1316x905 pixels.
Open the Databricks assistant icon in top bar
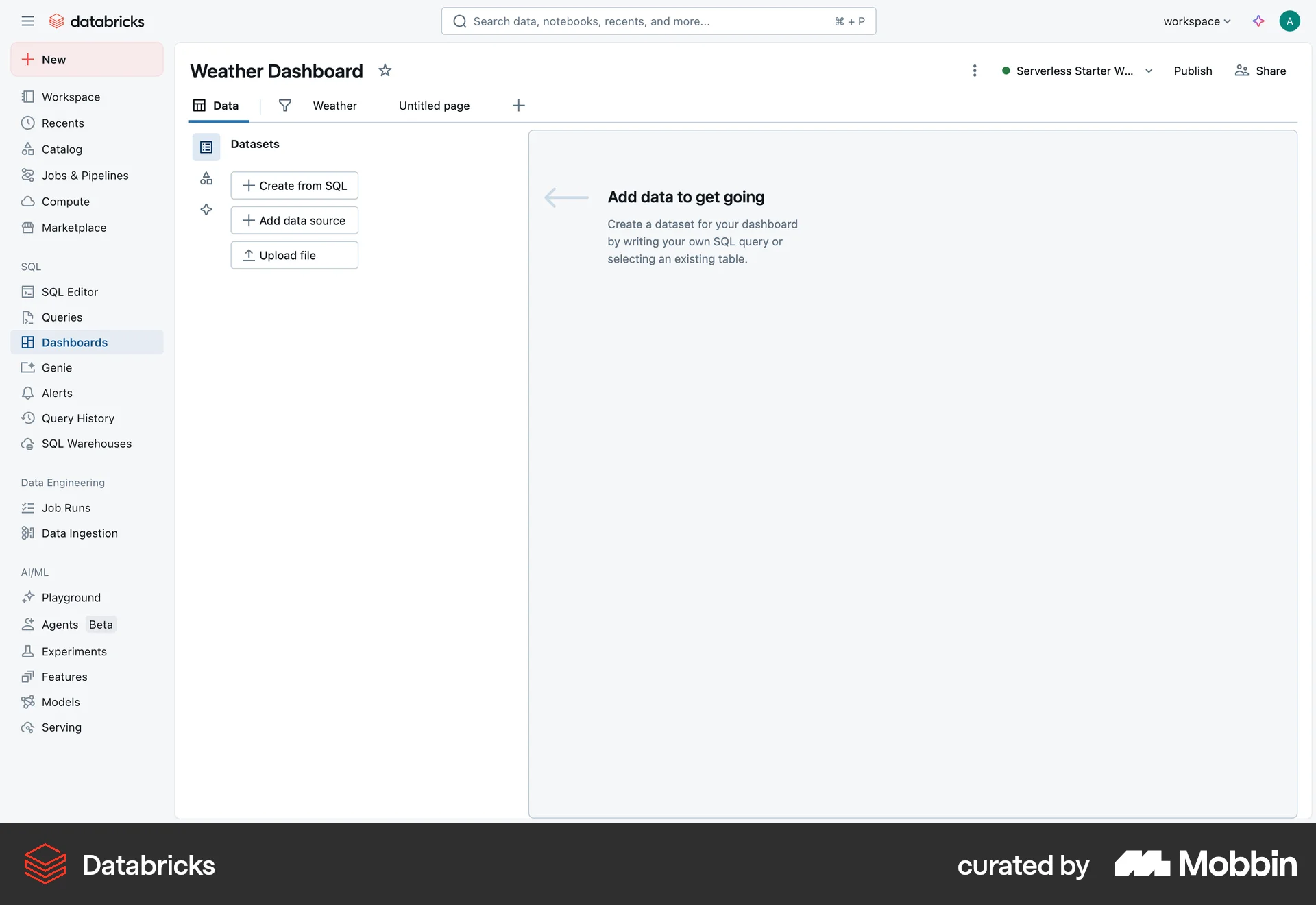coord(1258,21)
